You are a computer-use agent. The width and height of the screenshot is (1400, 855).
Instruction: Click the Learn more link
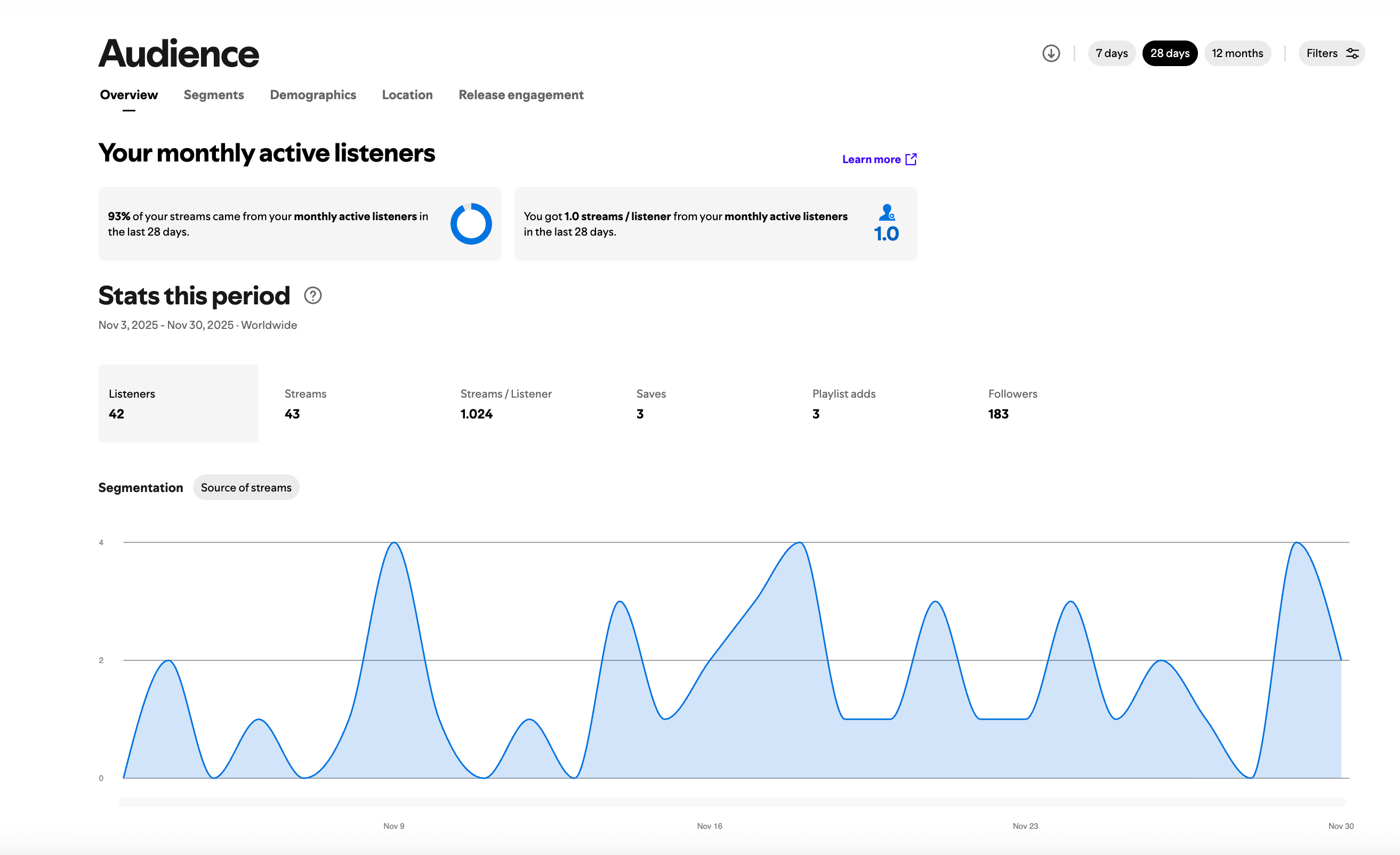[x=871, y=159]
